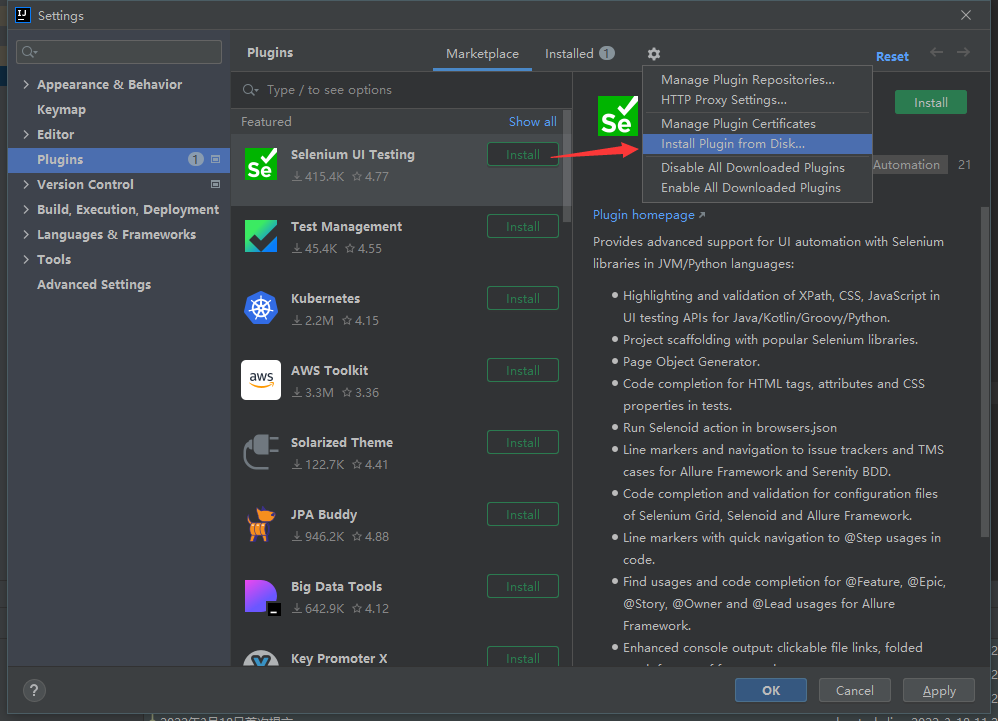
Task: Click the plugin search input field
Action: coord(401,90)
